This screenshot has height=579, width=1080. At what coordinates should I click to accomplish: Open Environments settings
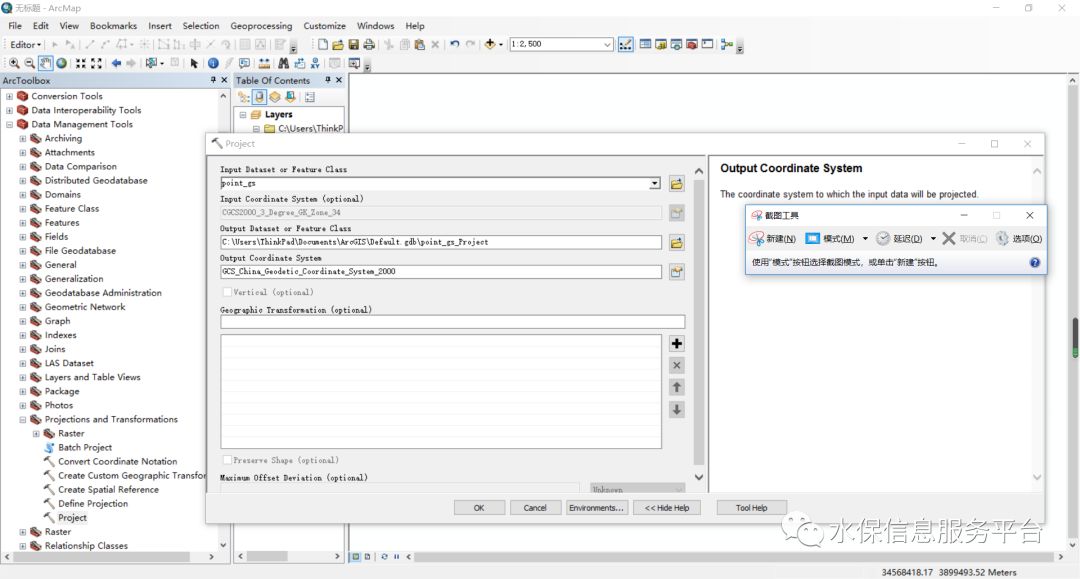[596, 508]
